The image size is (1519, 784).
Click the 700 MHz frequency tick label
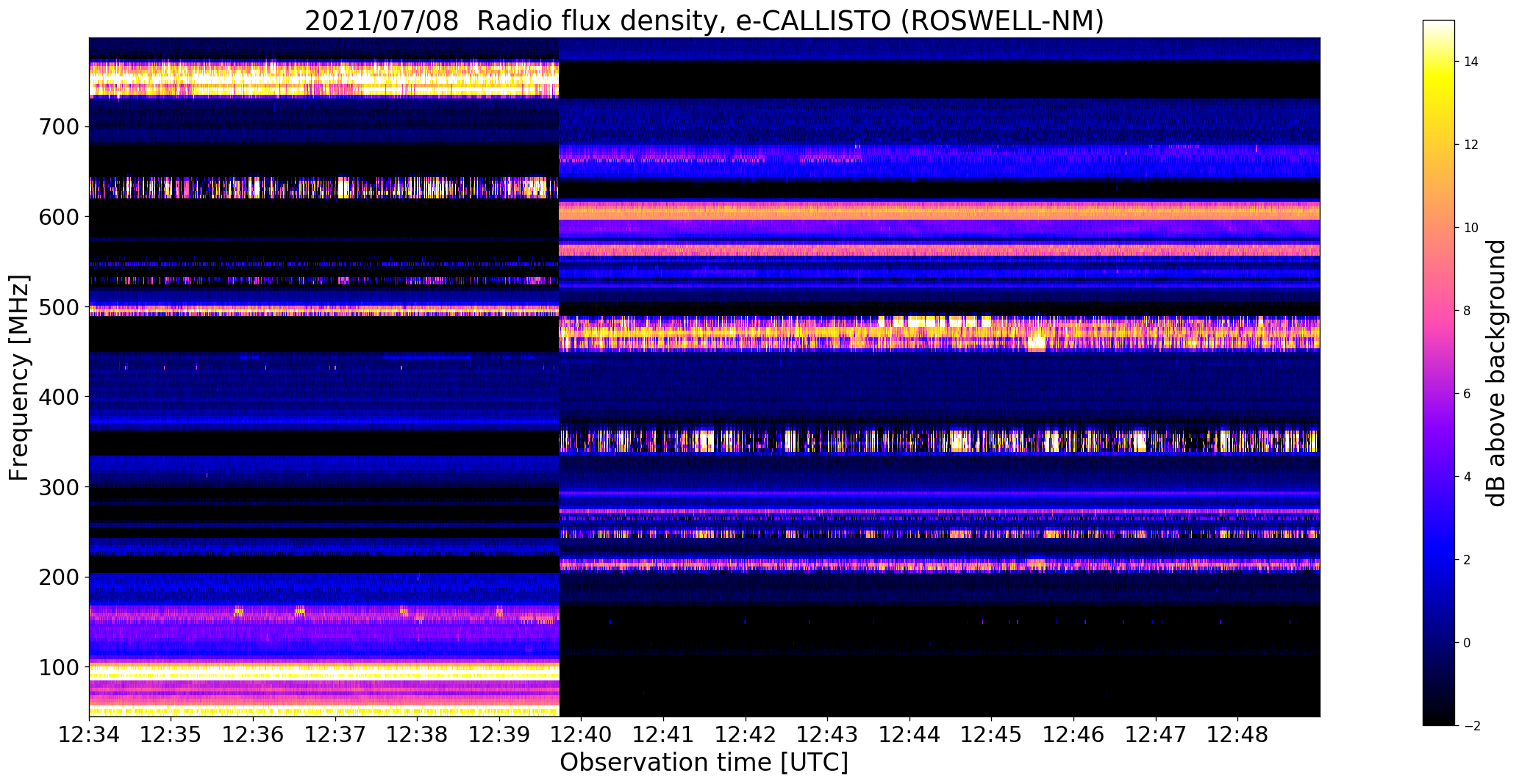click(x=57, y=126)
